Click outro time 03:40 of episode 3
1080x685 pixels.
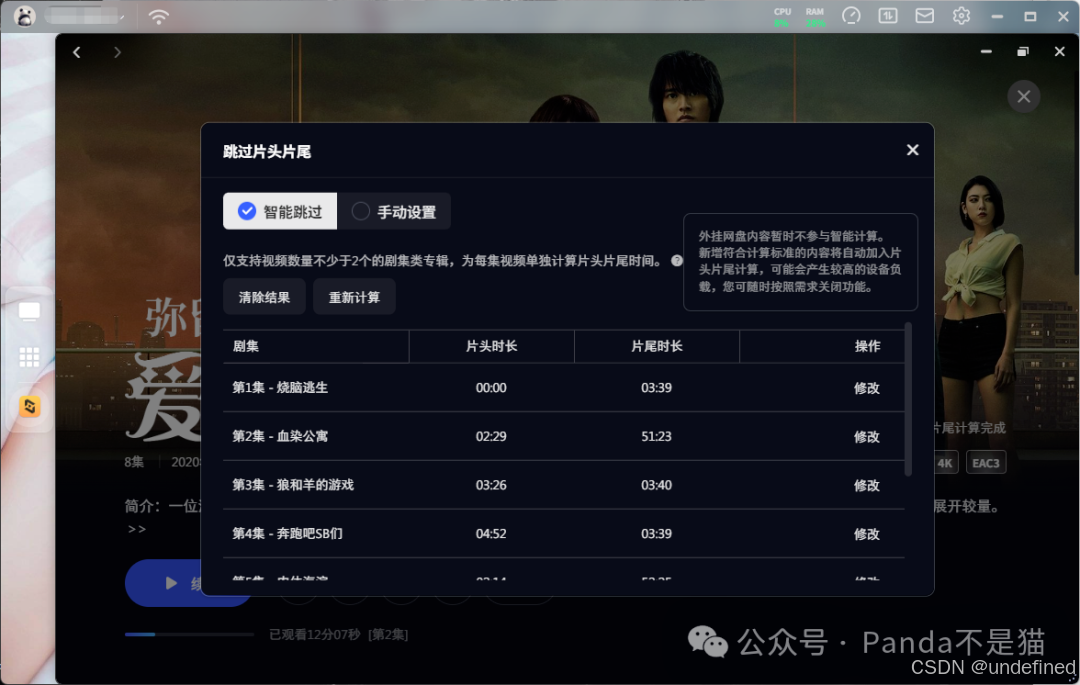click(656, 485)
